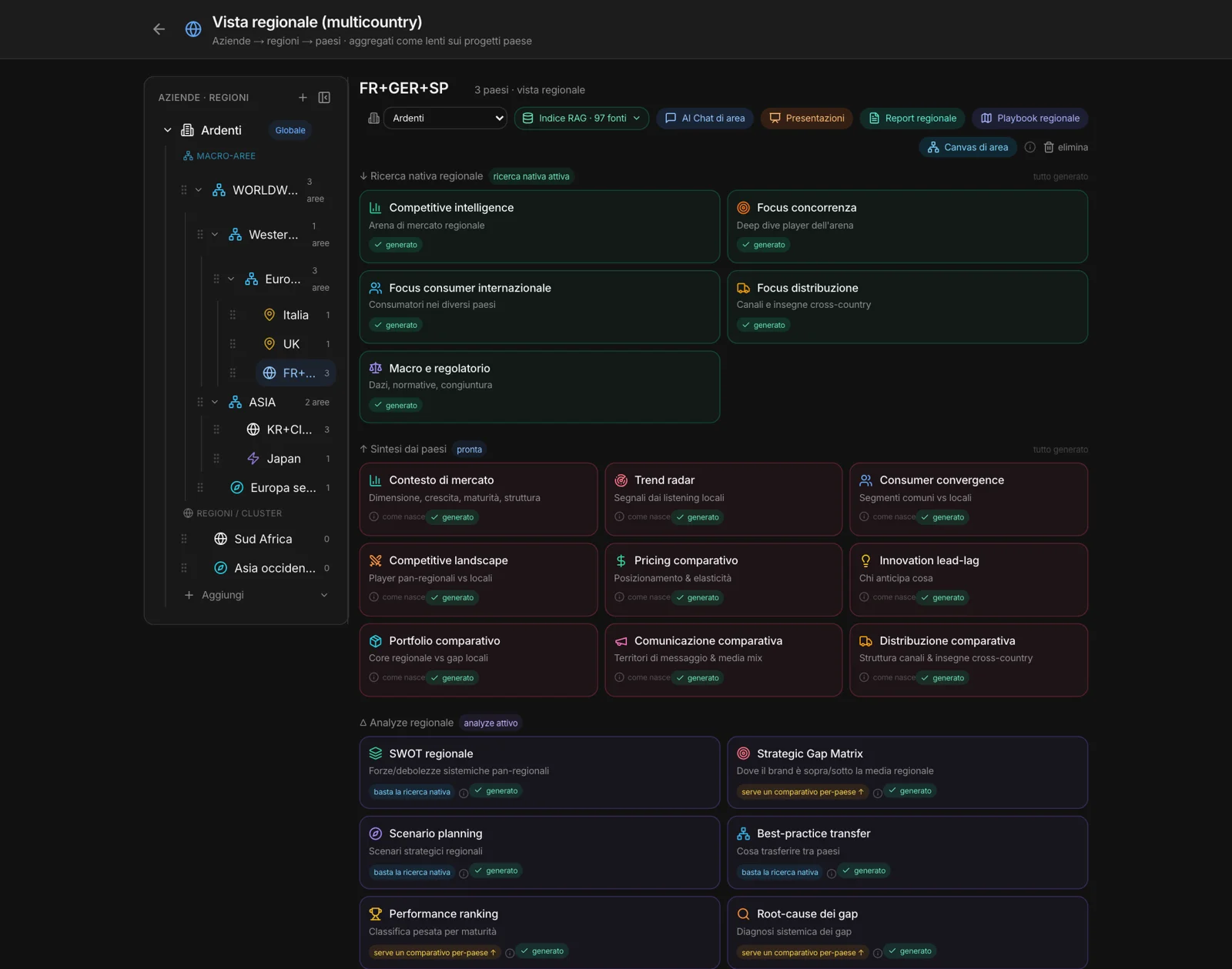
Task: Expand the Aggiungi menu chevron
Action: click(324, 595)
